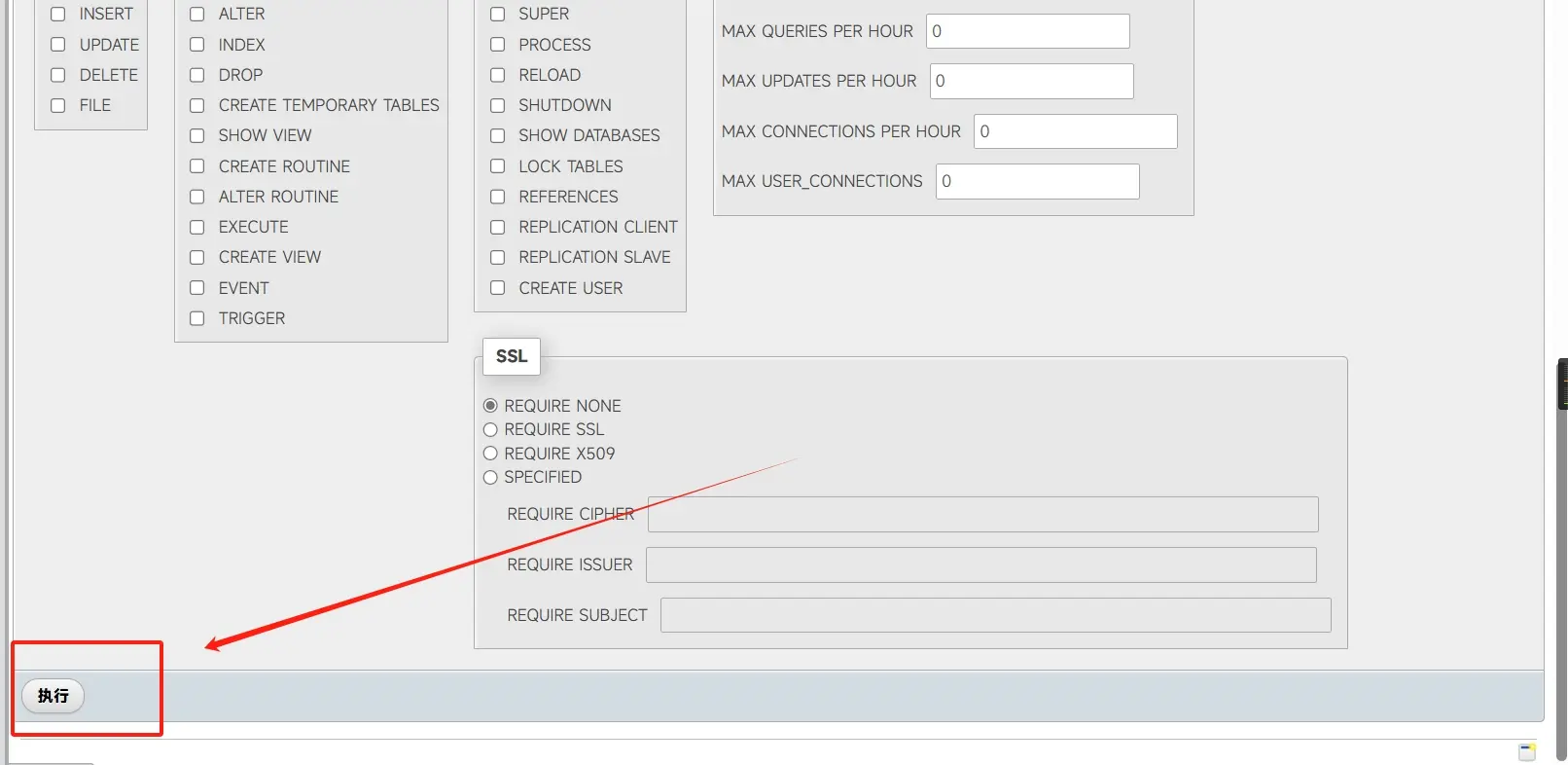1568x765 pixels.
Task: Tick REPLICATION SLAVE checkbox
Action: pos(498,257)
